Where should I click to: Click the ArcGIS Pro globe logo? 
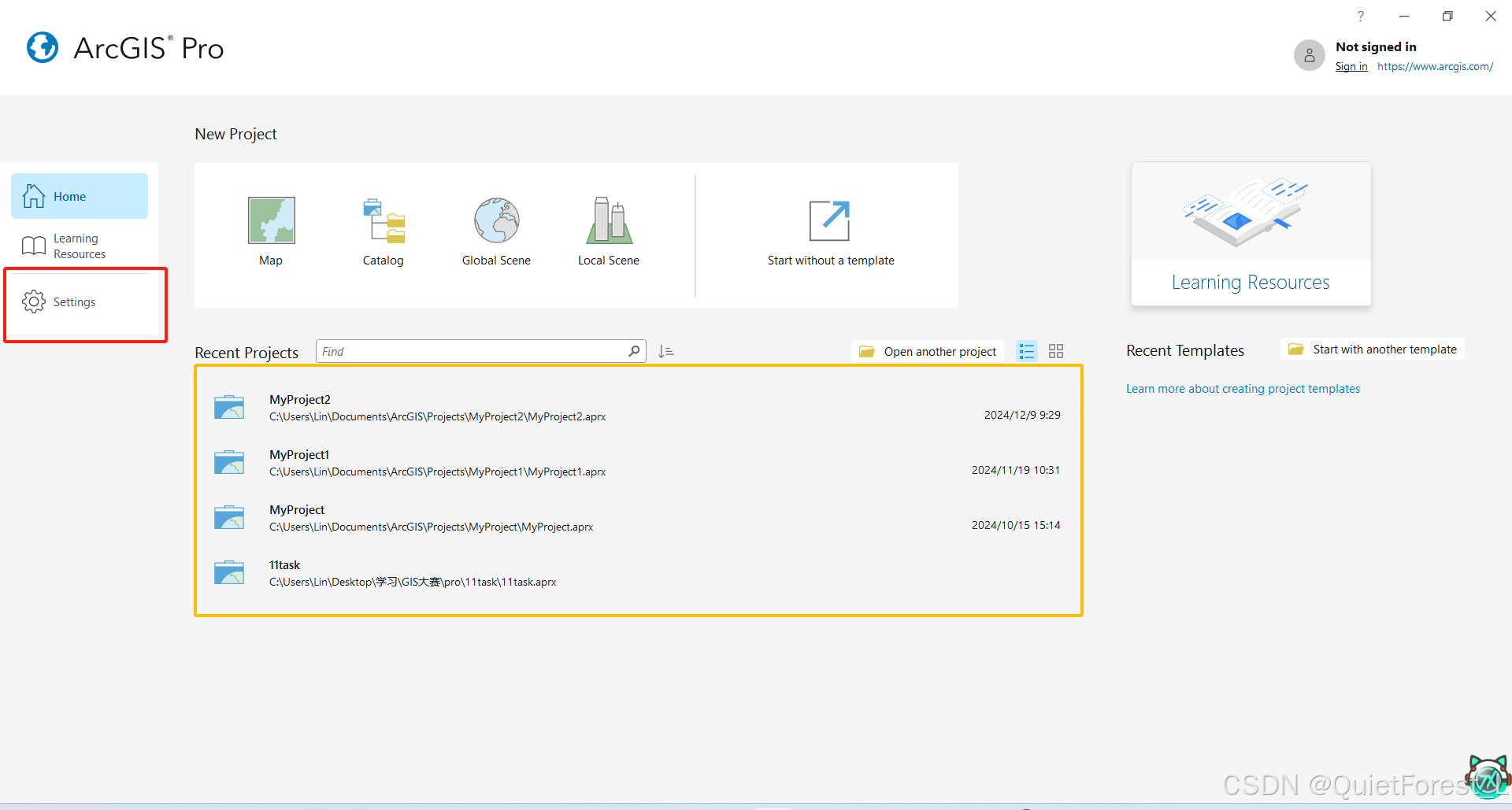point(43,47)
